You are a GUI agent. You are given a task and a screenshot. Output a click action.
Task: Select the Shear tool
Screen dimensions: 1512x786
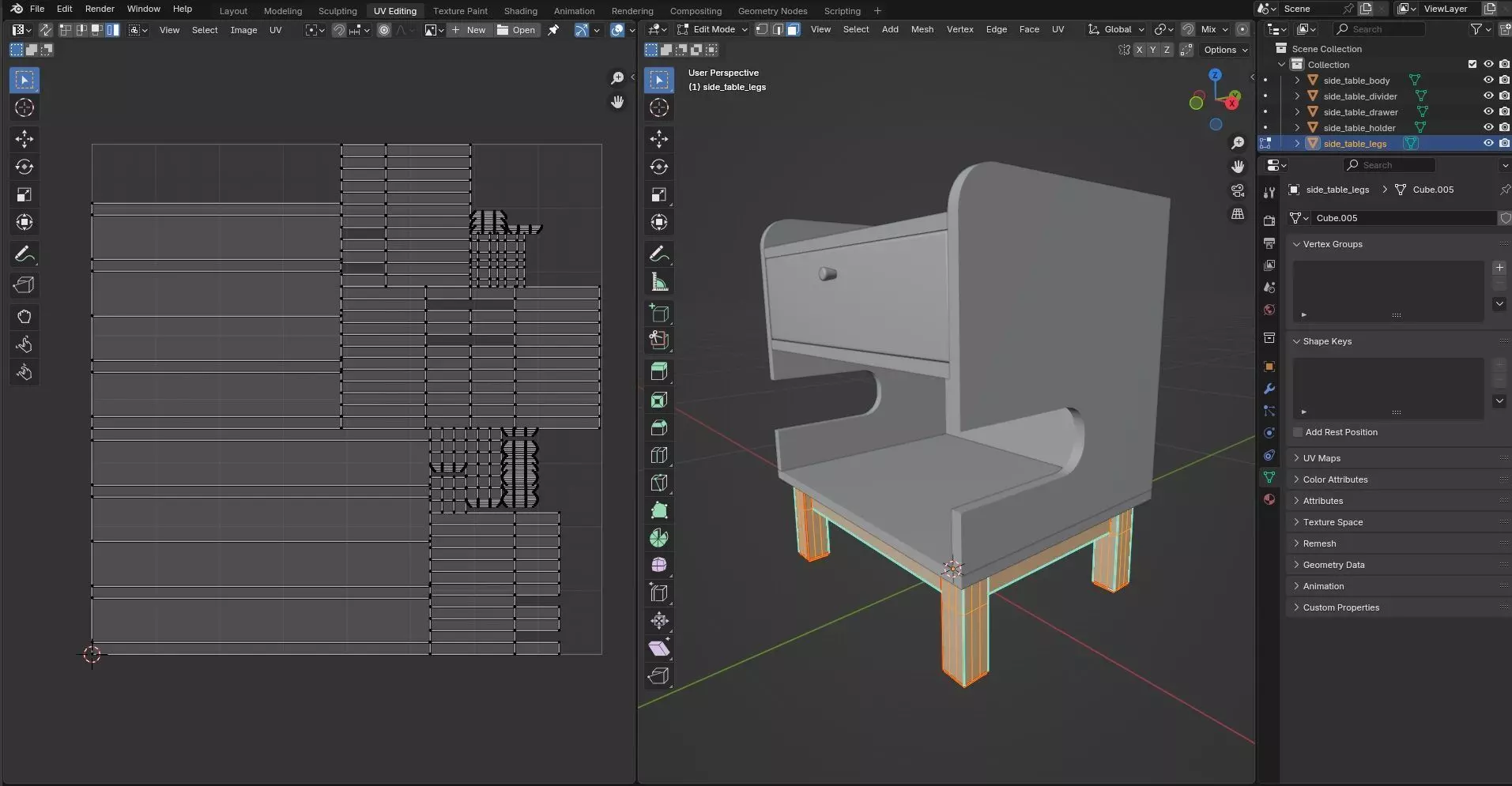tap(659, 649)
